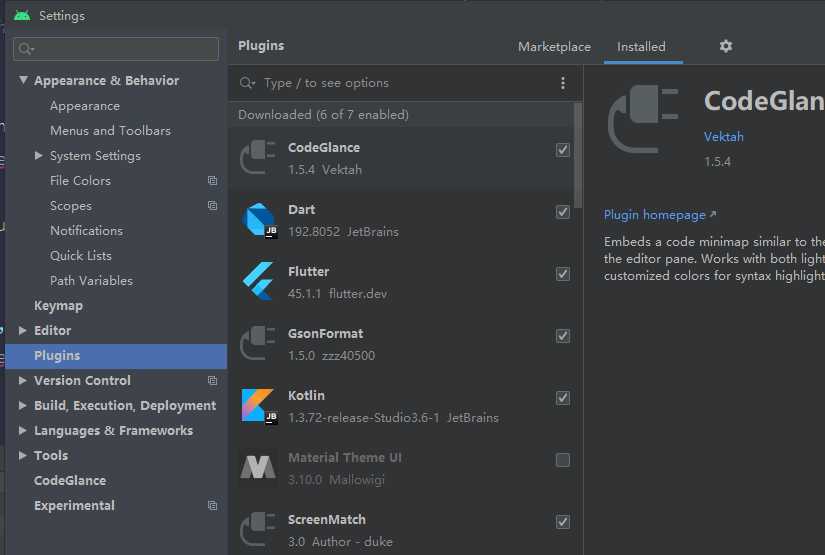Select Menus and Toolbars settings
This screenshot has width=825, height=555.
tap(110, 130)
